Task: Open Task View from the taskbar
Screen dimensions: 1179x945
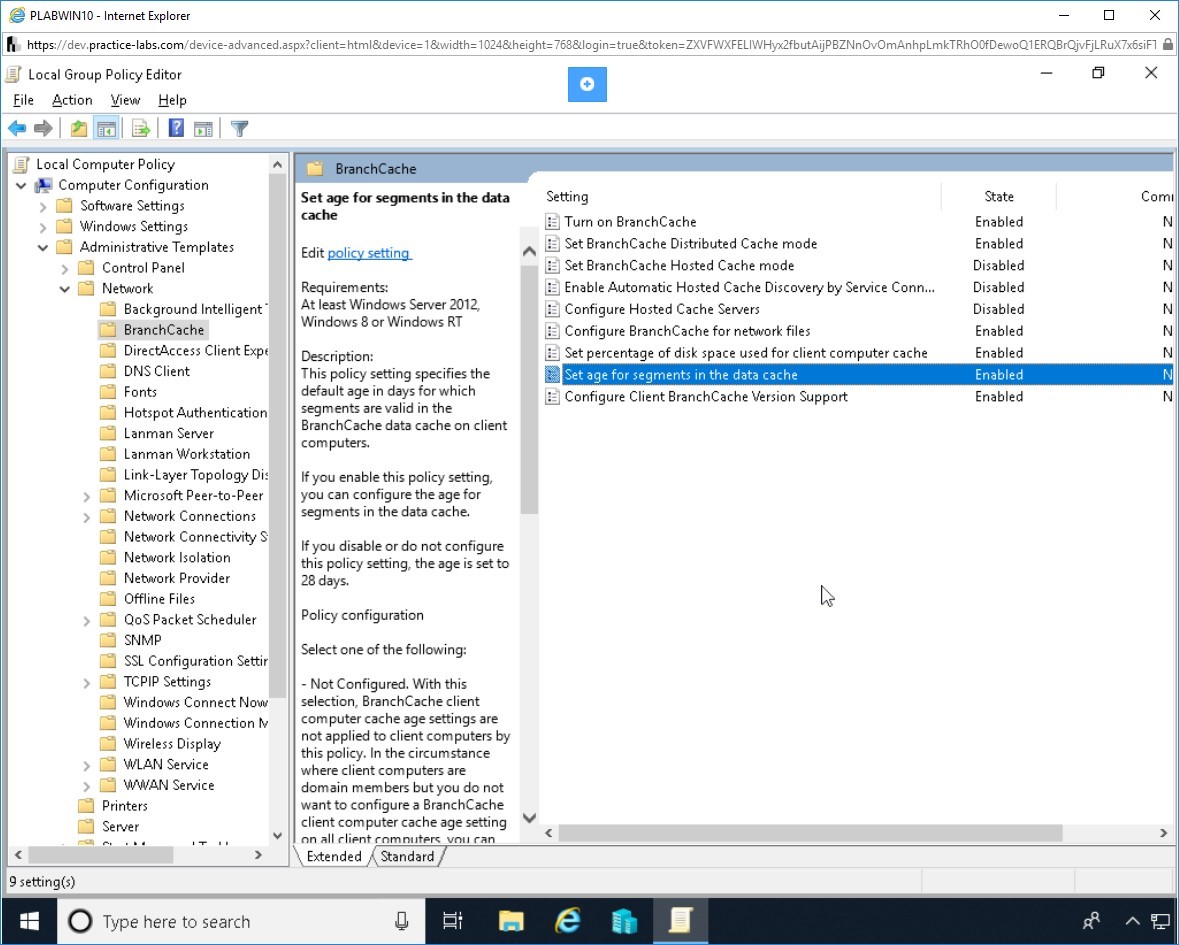Action: [453, 921]
